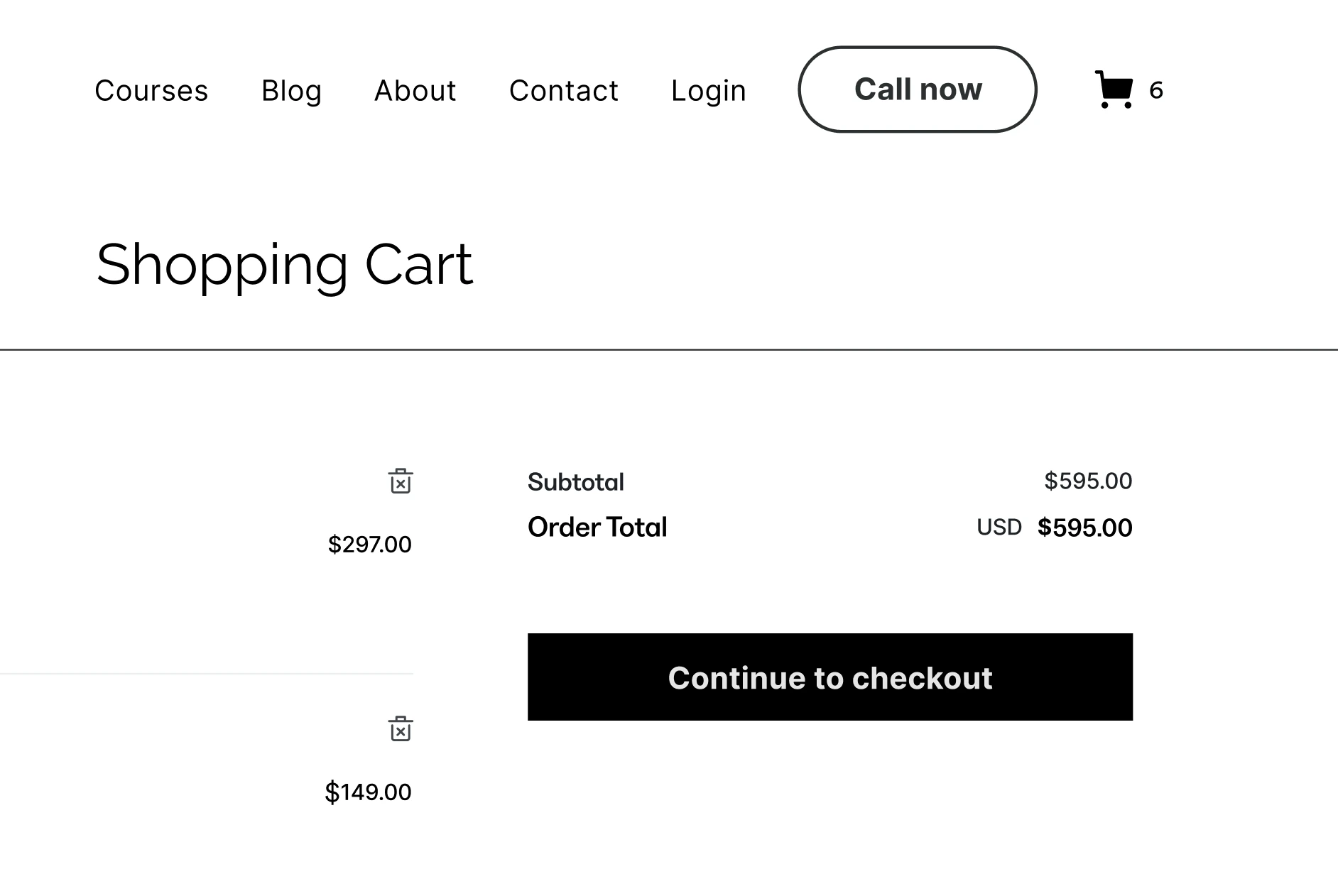Select About in the navigation bar

[415, 91]
